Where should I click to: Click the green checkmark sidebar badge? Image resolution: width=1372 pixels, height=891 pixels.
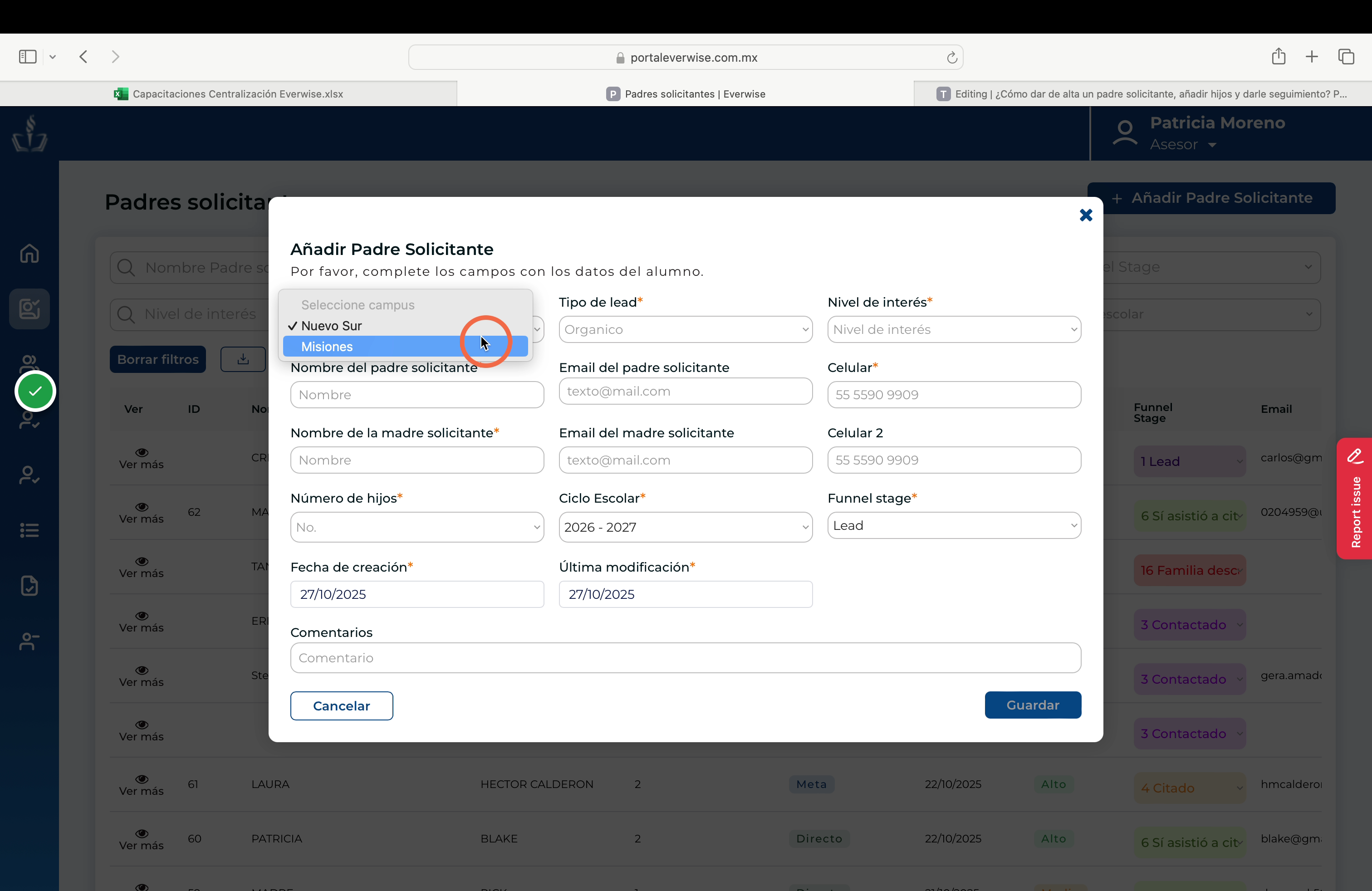click(35, 392)
